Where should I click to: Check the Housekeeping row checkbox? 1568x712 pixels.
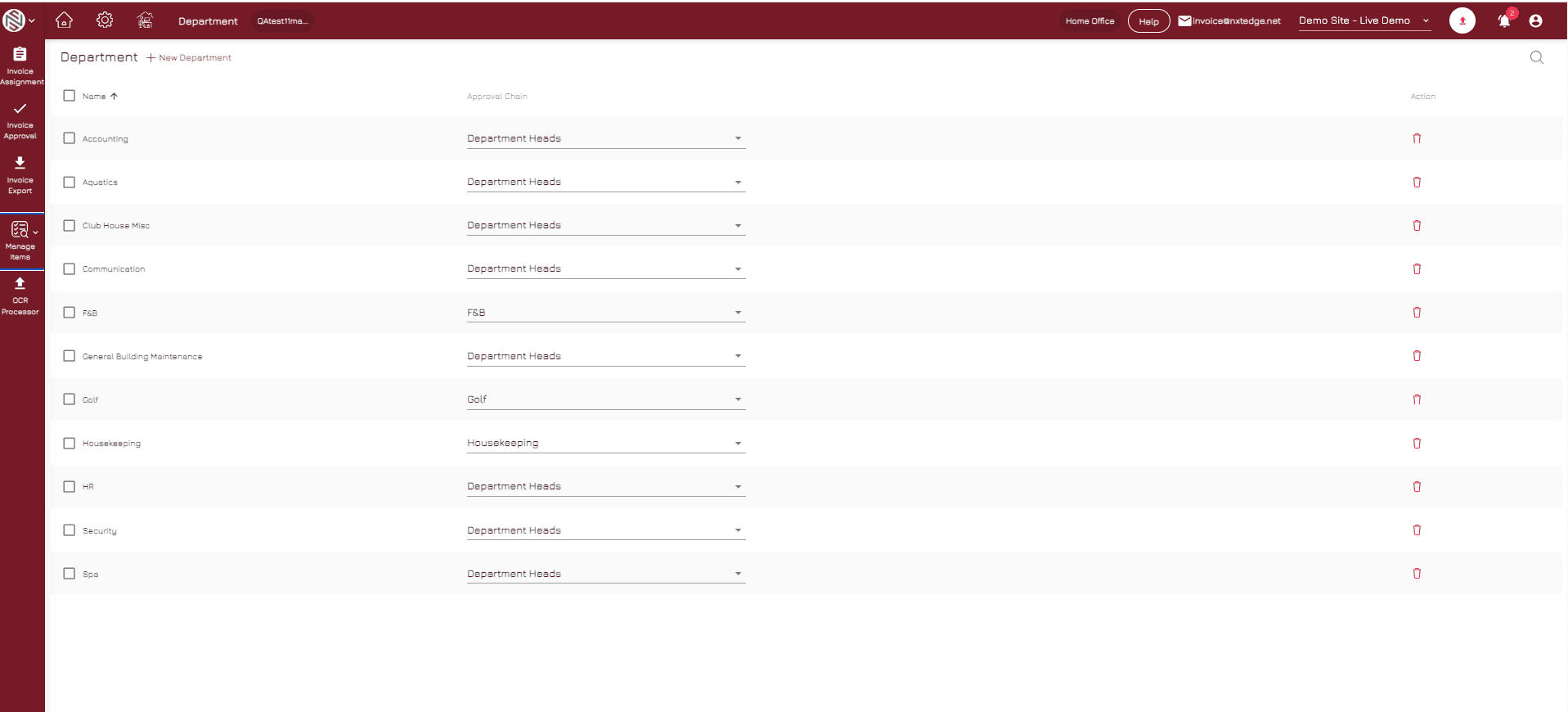[x=70, y=443]
